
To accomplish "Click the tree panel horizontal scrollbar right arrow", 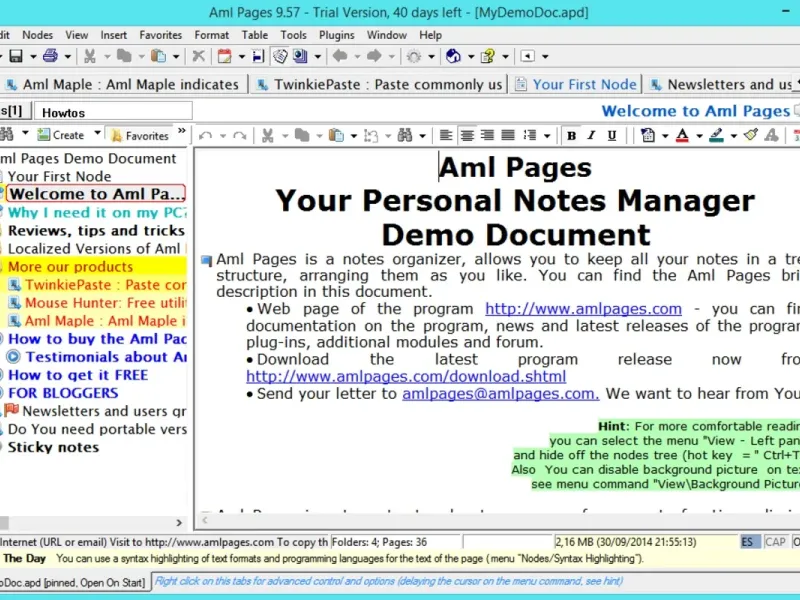I will (x=179, y=522).
